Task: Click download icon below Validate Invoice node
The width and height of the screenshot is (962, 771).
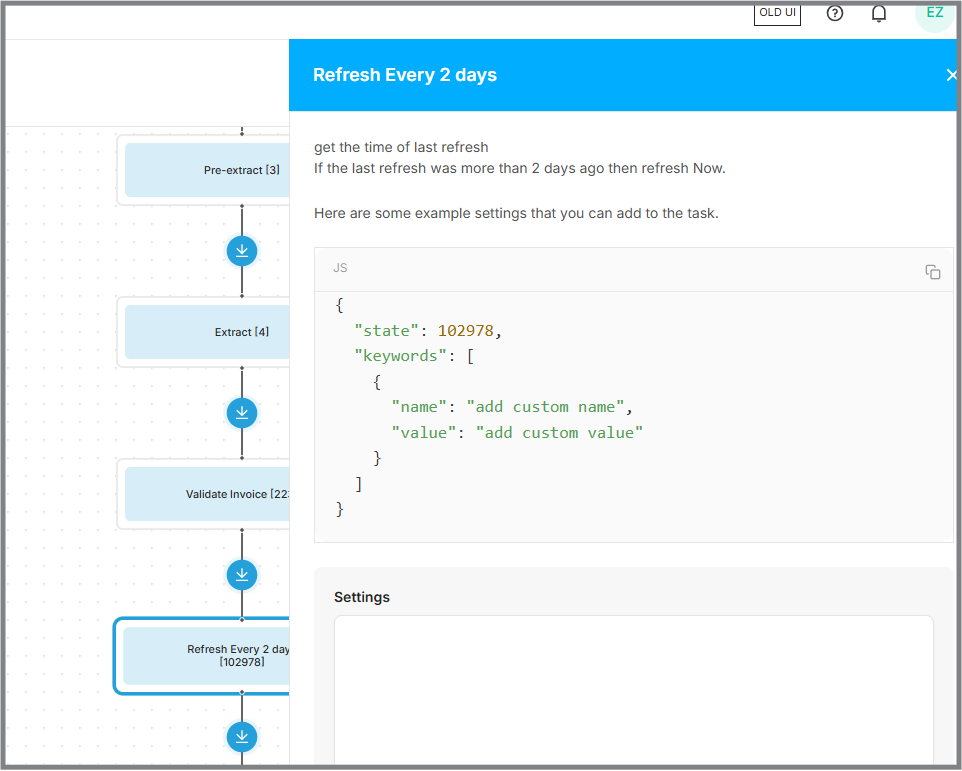Action: pos(242,575)
